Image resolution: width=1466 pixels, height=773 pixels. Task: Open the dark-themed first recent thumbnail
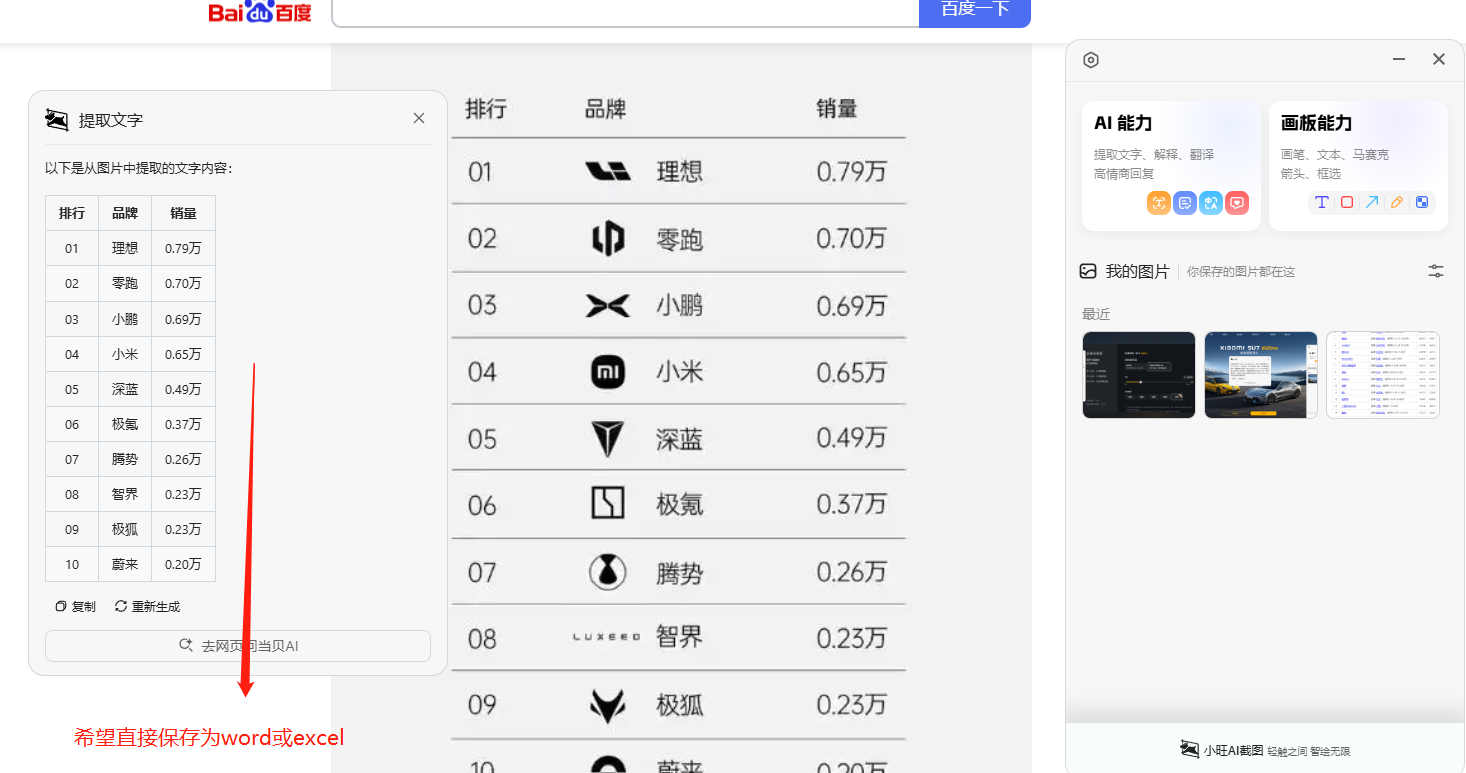(x=1139, y=374)
